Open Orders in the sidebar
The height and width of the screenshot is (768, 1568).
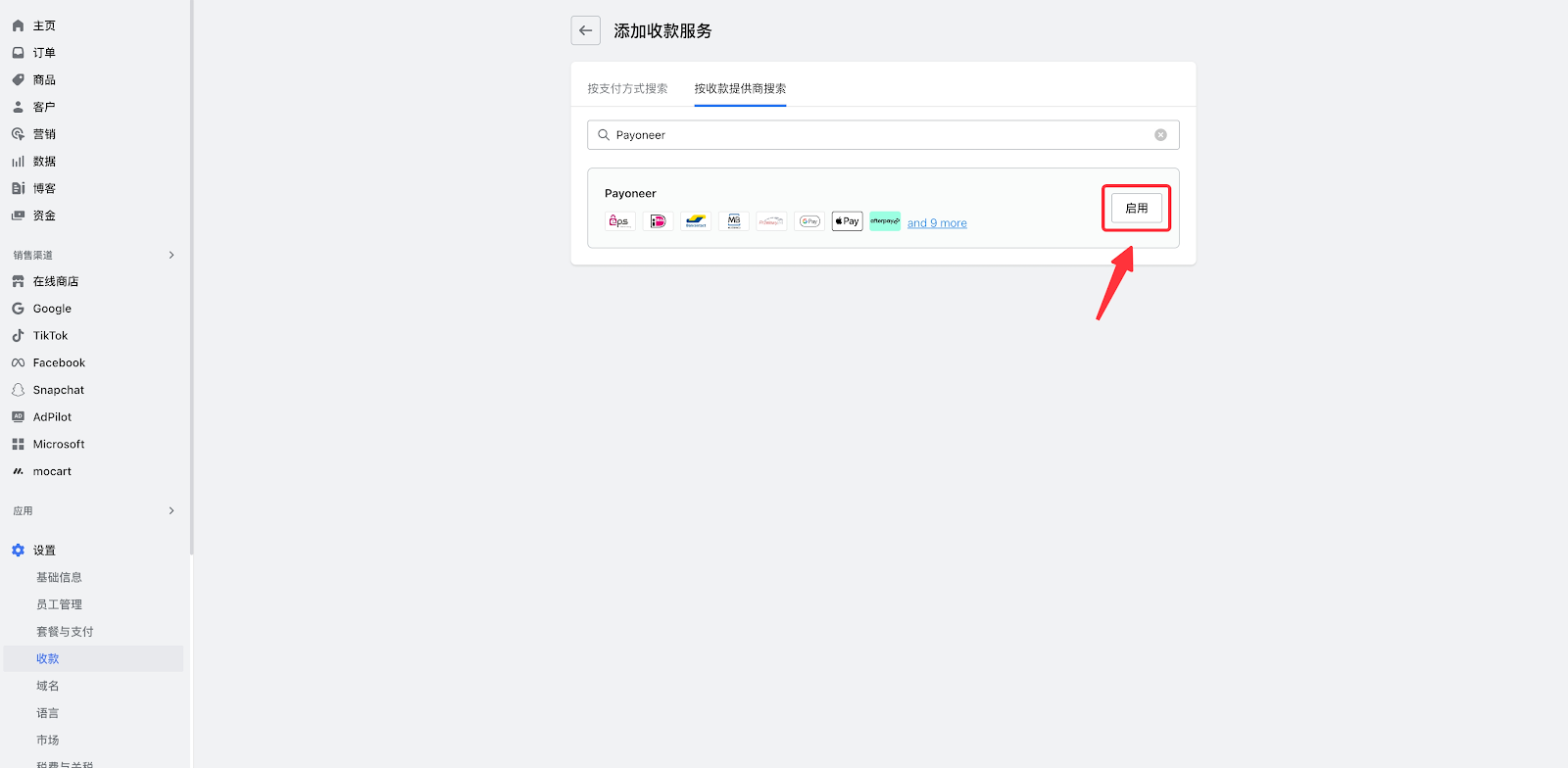(x=44, y=53)
